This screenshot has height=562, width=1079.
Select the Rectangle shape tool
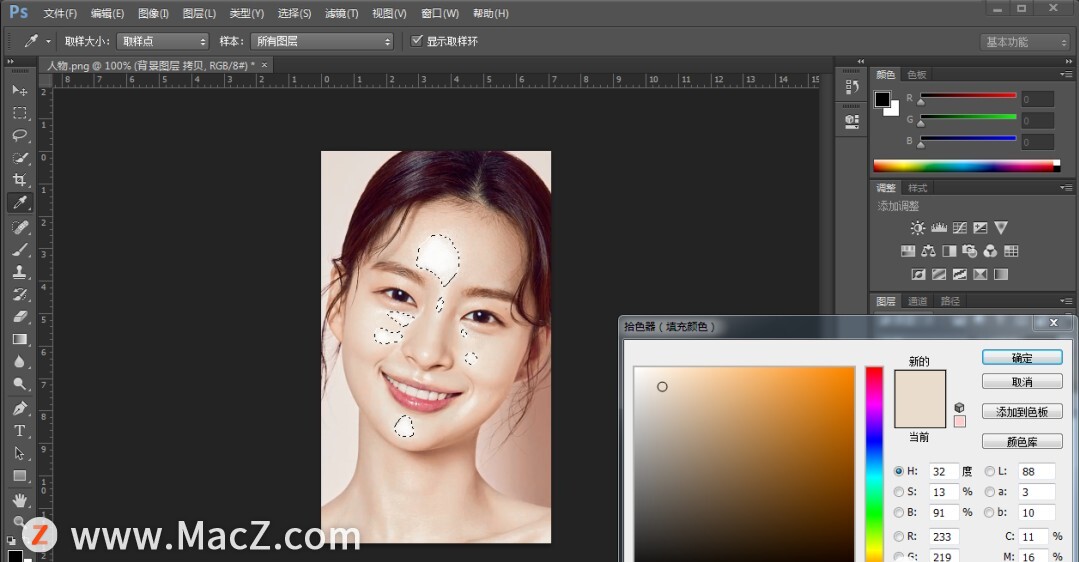click(x=20, y=476)
